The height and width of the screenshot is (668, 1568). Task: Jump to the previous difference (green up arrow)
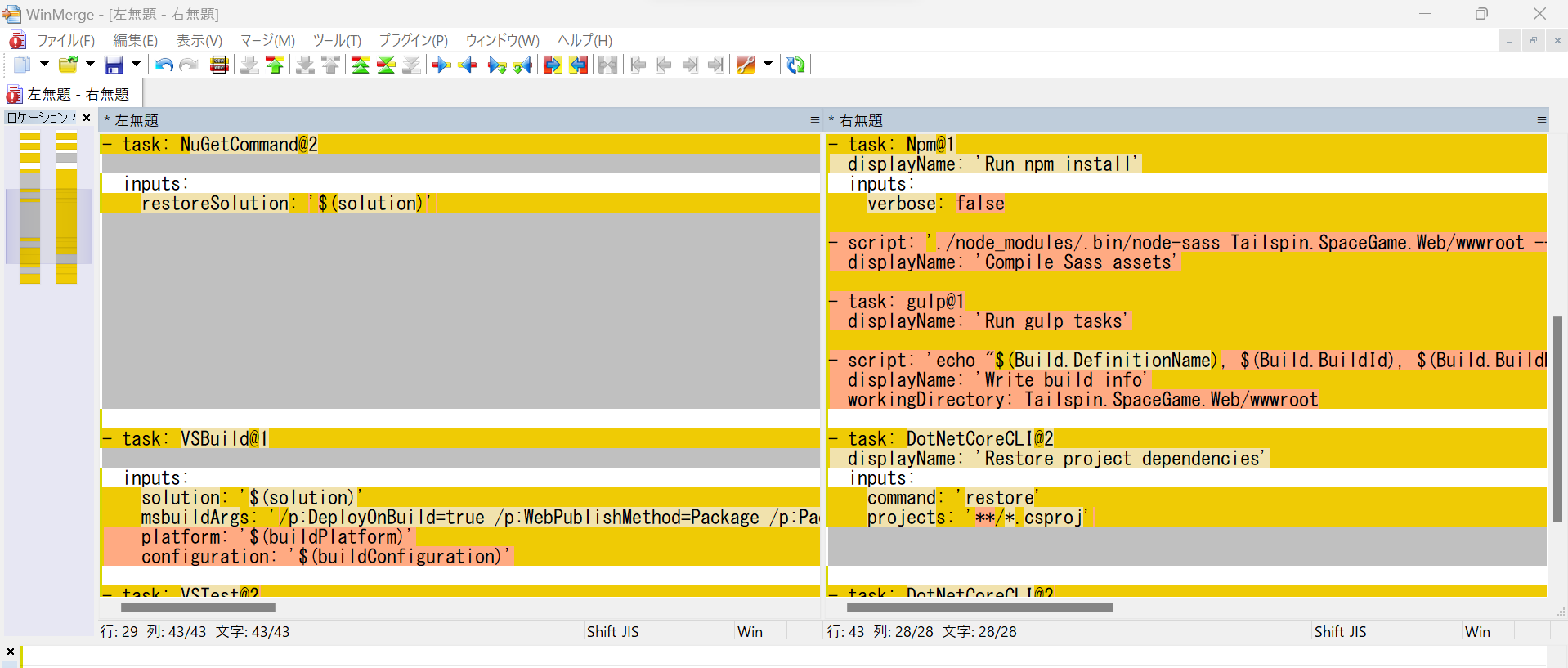276,65
